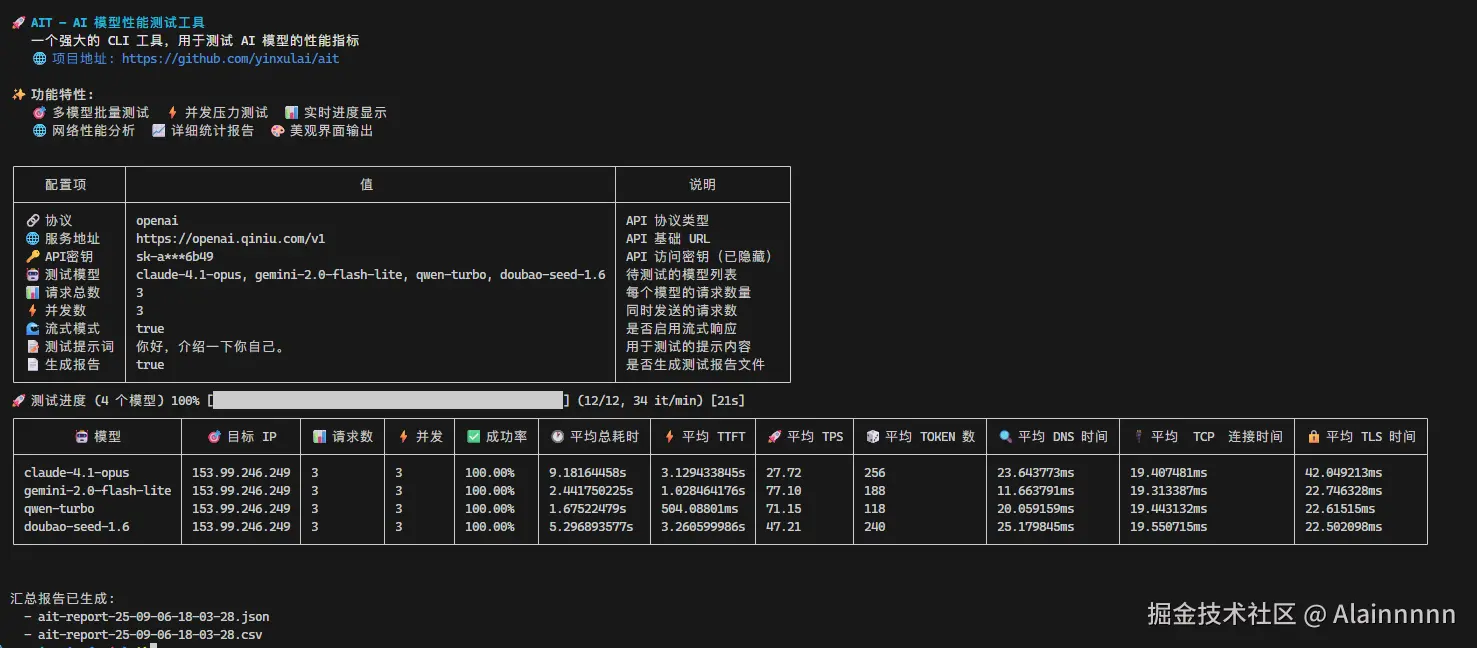
Task: Select the masked key sk-a***6b49
Action: point(175,257)
